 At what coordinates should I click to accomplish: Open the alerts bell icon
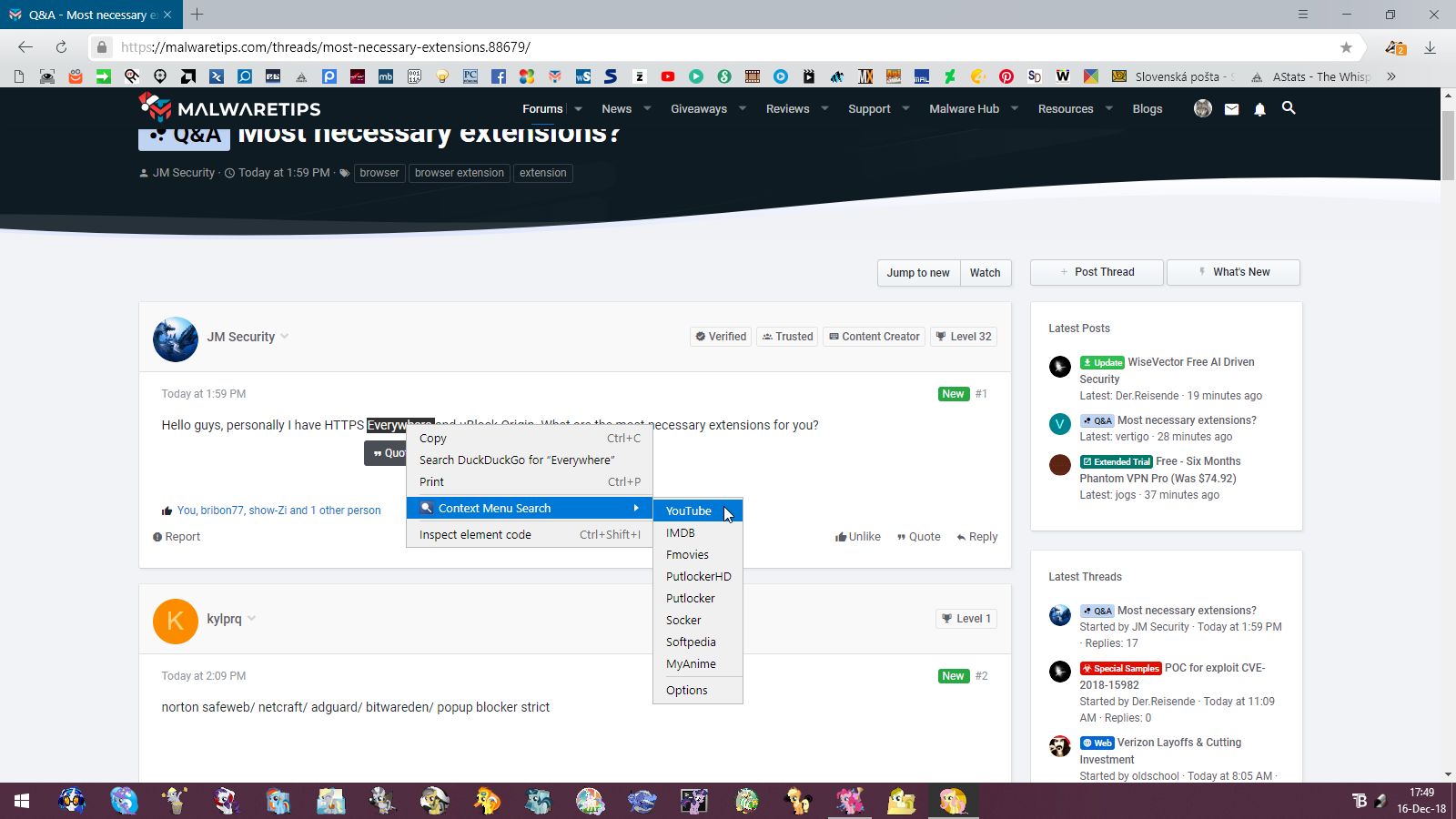point(1260,108)
